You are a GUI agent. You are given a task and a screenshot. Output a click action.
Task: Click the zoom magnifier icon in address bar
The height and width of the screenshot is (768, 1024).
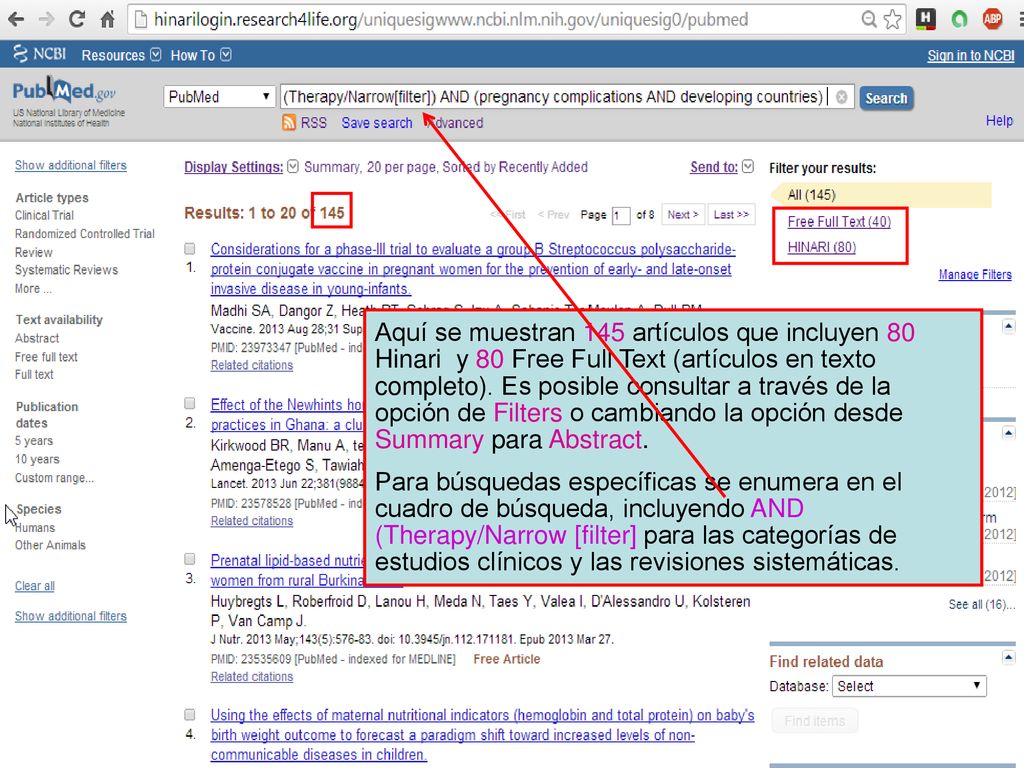(869, 20)
